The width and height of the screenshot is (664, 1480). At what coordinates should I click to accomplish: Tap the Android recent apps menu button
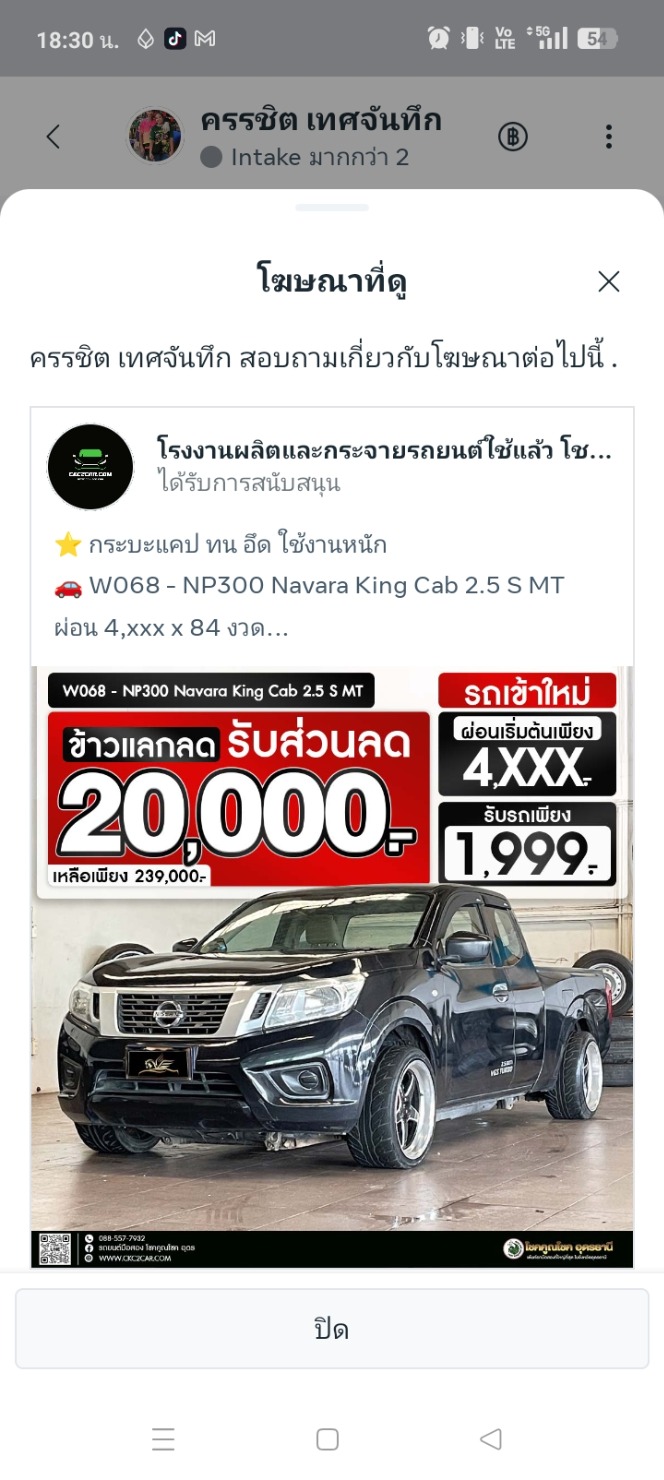(x=163, y=1439)
